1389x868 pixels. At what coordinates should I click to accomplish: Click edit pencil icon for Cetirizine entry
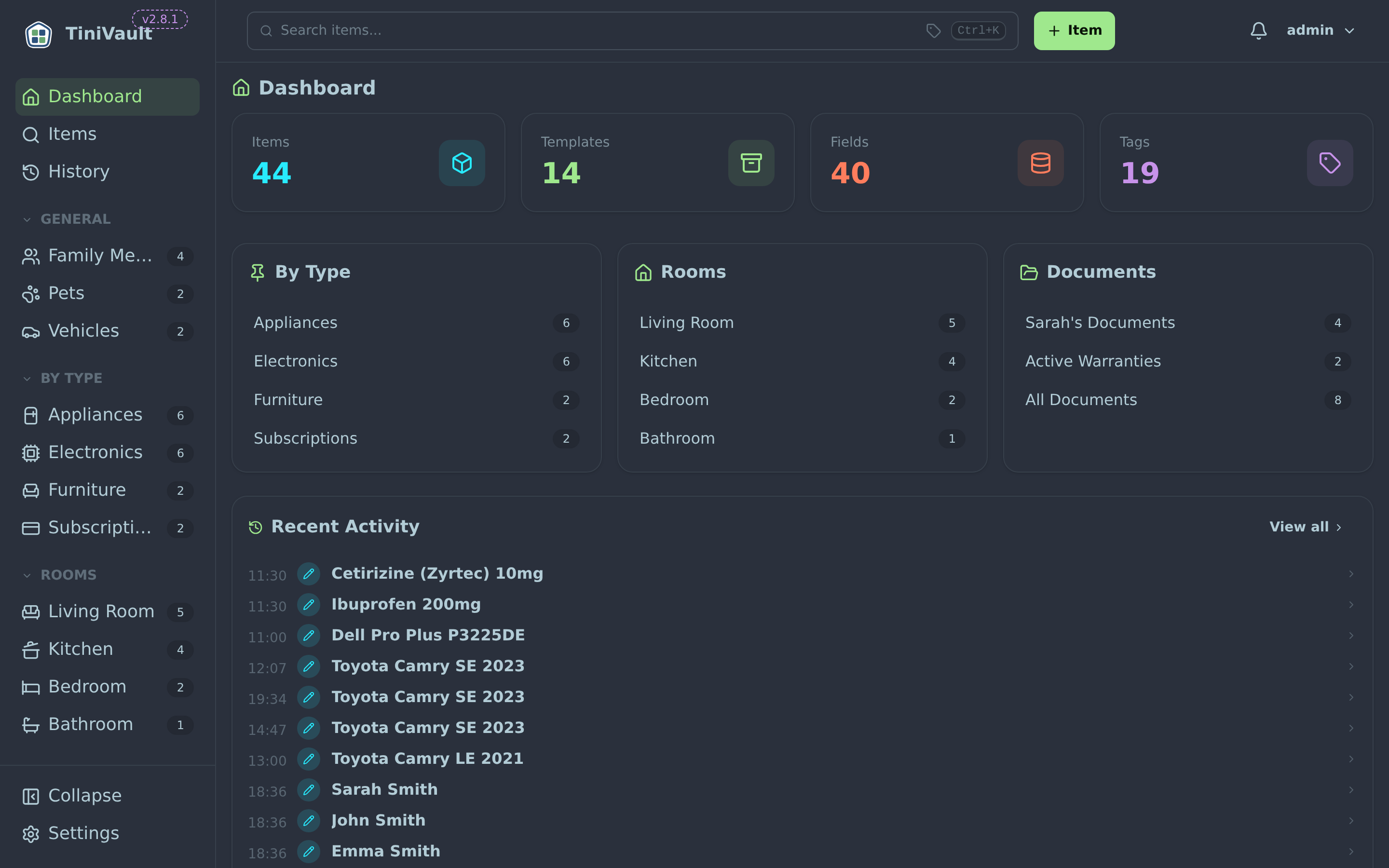(x=308, y=573)
